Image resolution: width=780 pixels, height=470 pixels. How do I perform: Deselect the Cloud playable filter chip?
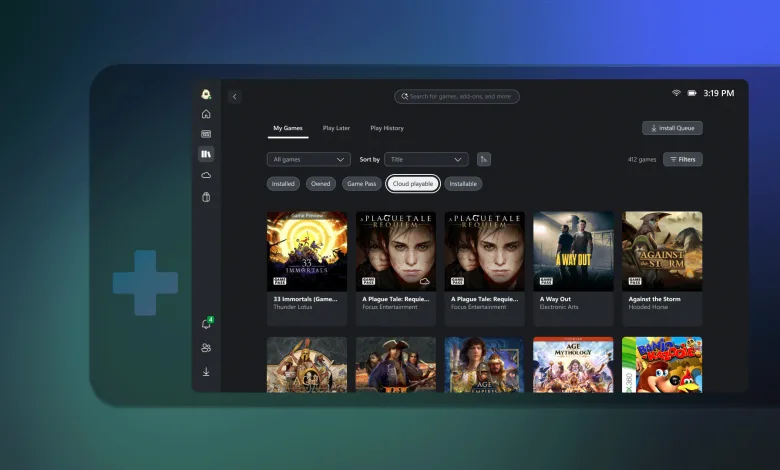click(x=413, y=184)
